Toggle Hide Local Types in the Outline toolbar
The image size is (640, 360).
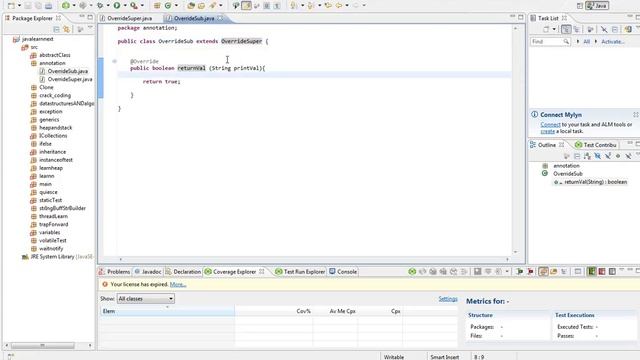coord(628,156)
